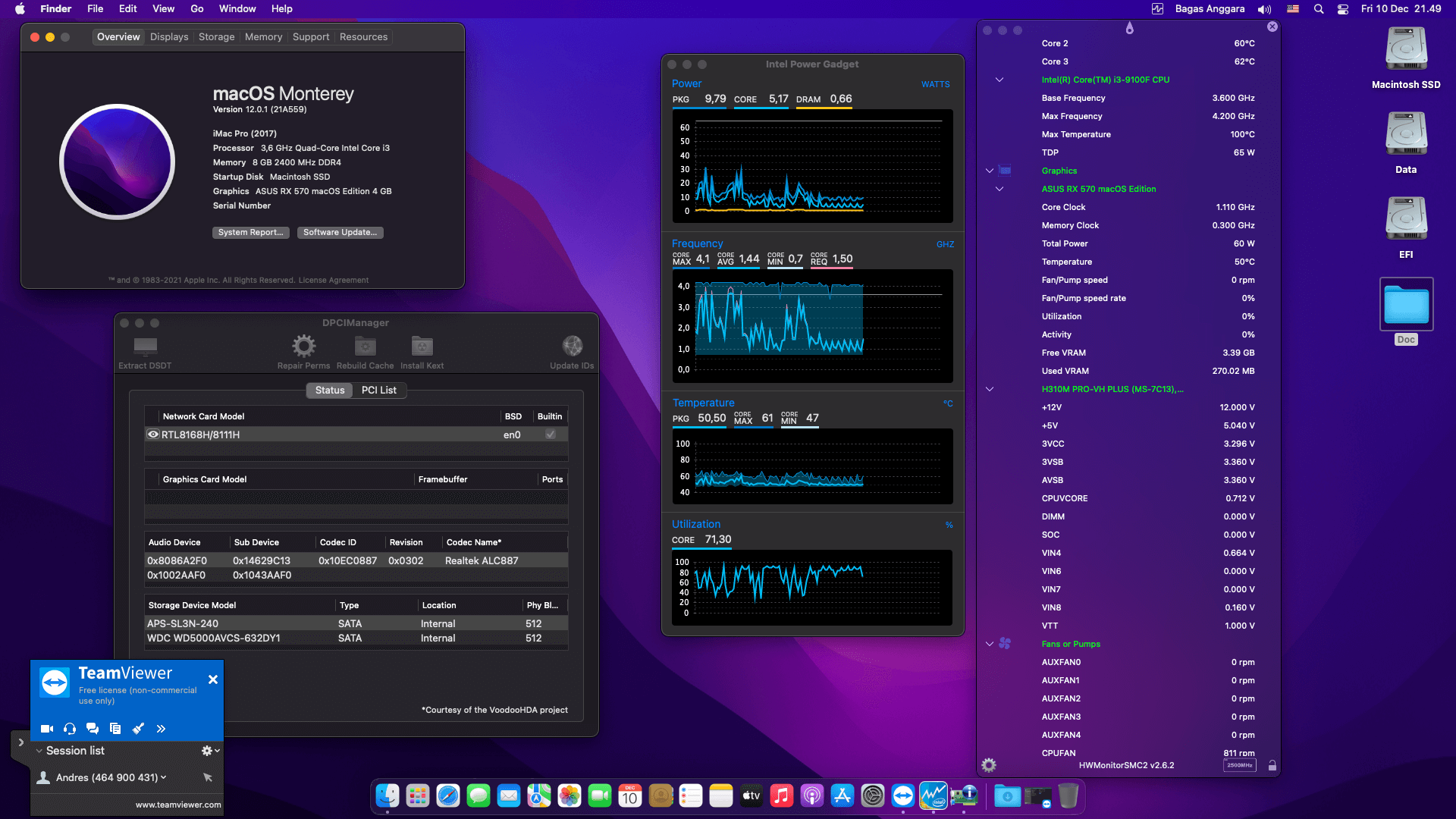
Task: Open chat bubbles icon in TeamViewer panel
Action: pos(93,729)
